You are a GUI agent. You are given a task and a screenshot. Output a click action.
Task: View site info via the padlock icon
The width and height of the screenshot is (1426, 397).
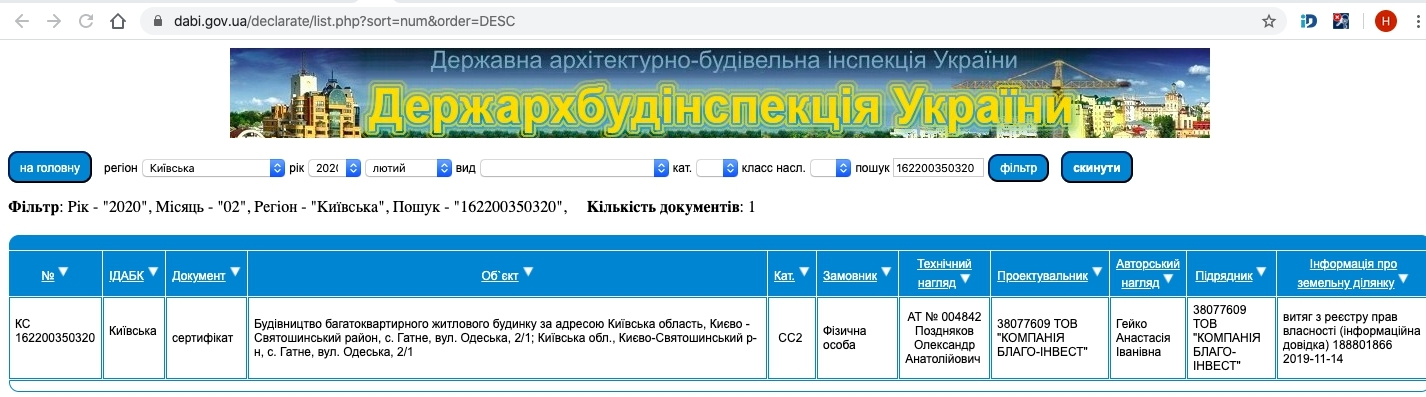point(157,21)
